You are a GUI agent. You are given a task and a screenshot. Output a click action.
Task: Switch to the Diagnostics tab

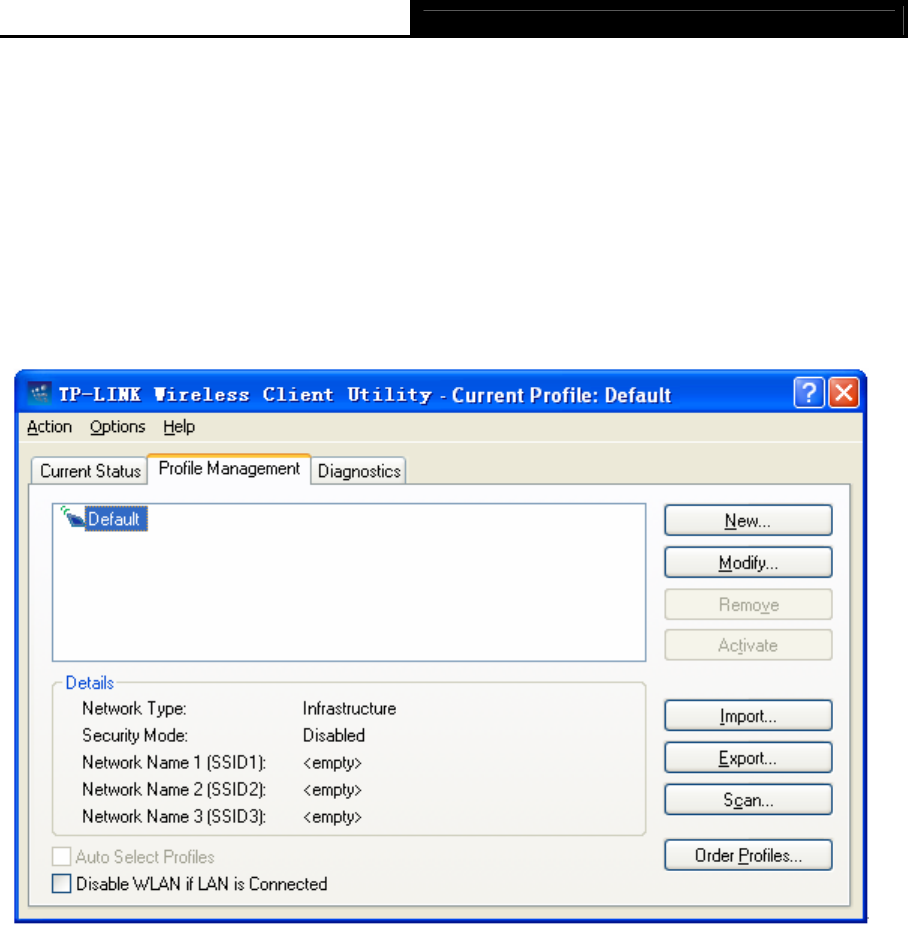pyautogui.click(x=359, y=471)
